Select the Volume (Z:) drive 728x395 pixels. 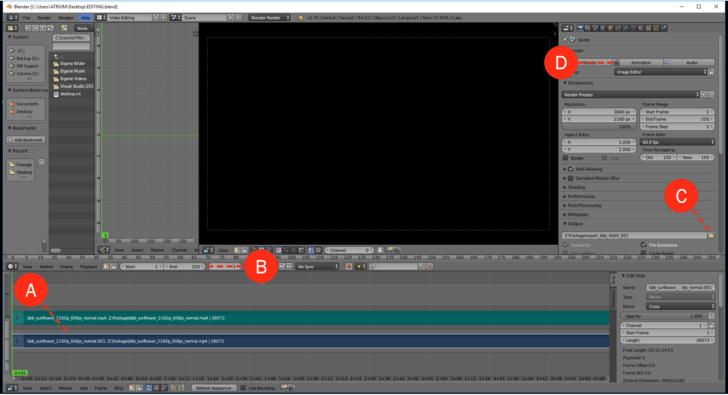pos(27,73)
